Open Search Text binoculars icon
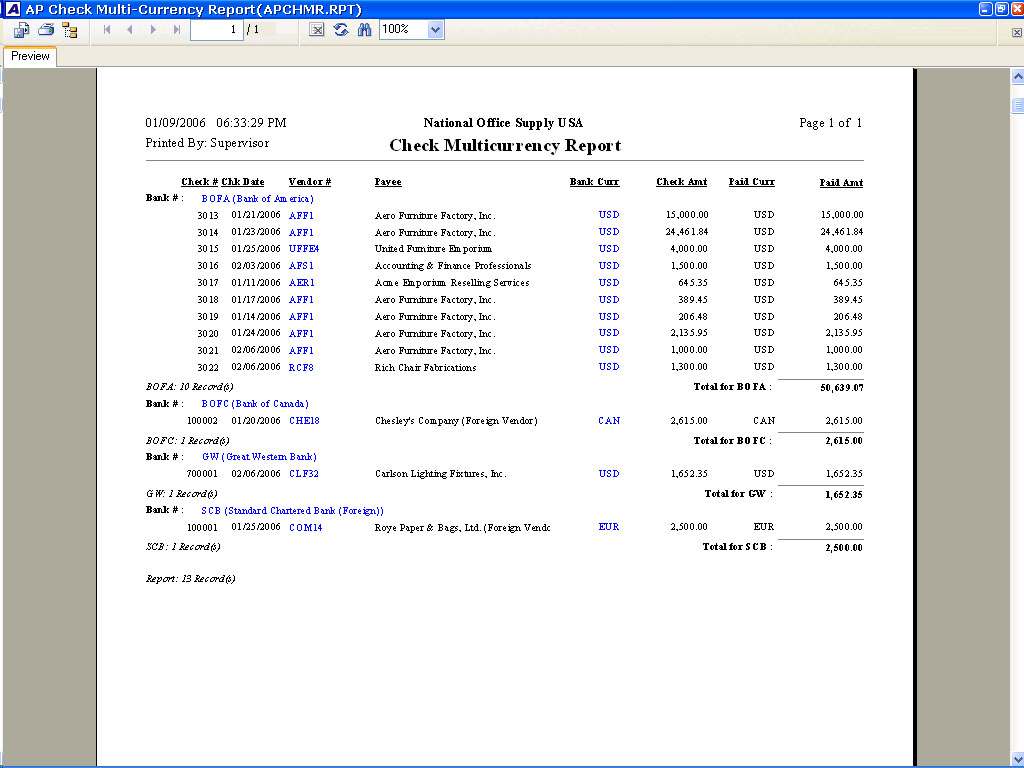 364,30
